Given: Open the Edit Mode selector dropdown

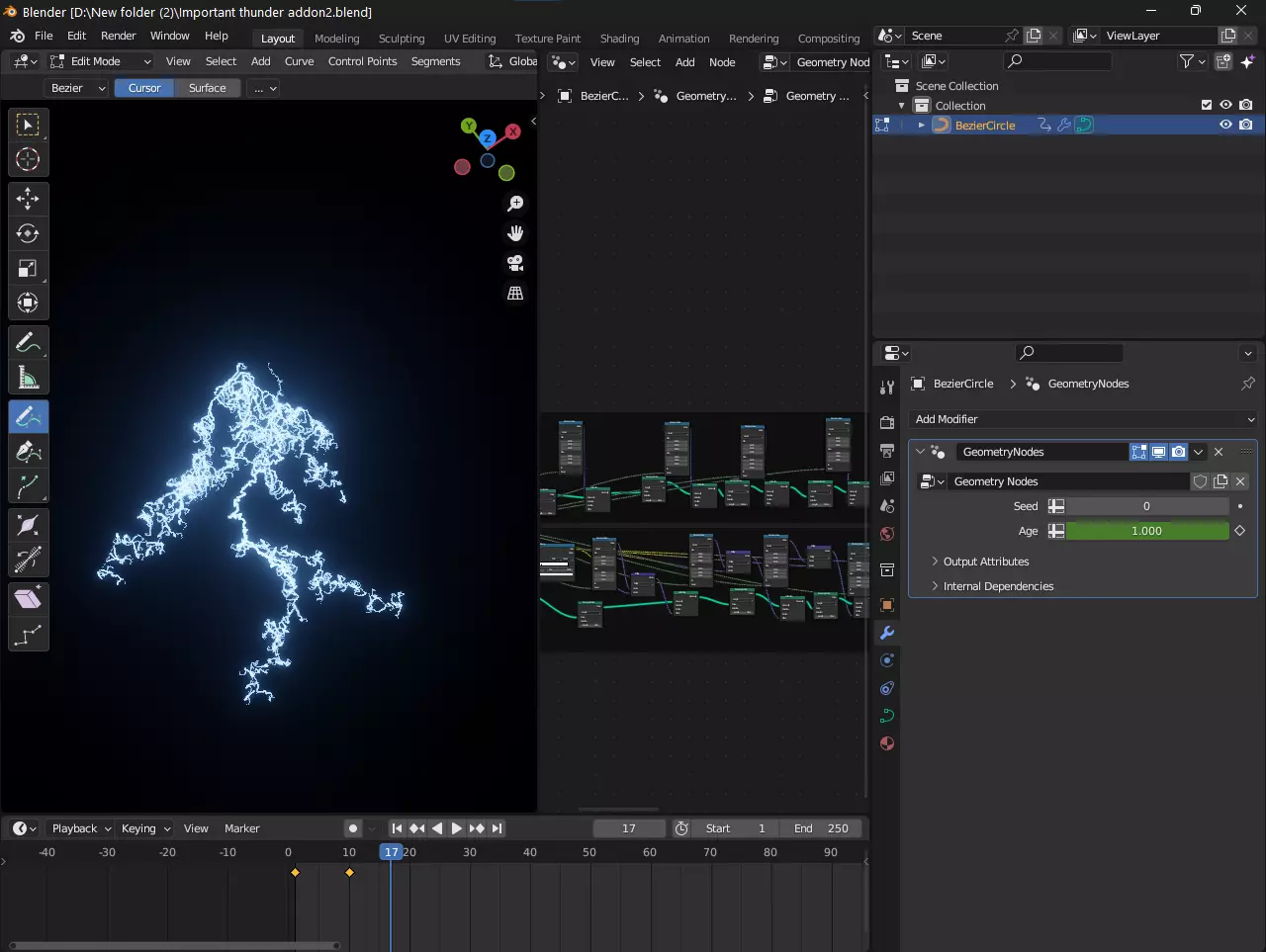Looking at the screenshot, I should [100, 61].
